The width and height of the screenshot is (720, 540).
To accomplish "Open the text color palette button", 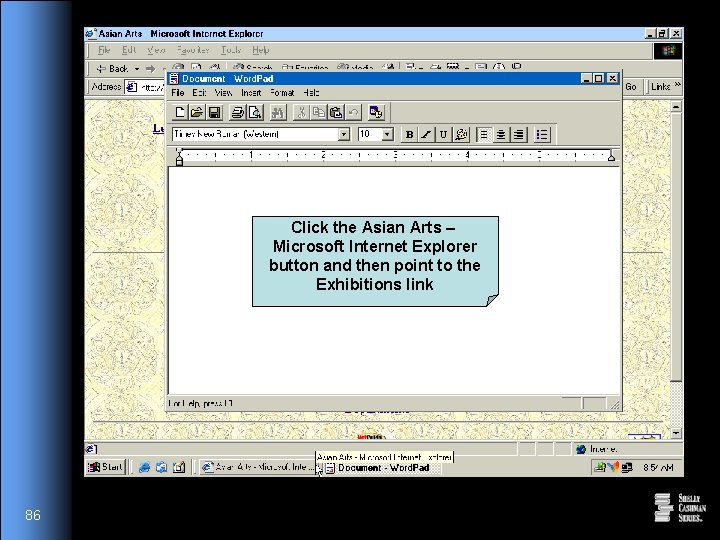I will [x=461, y=135].
